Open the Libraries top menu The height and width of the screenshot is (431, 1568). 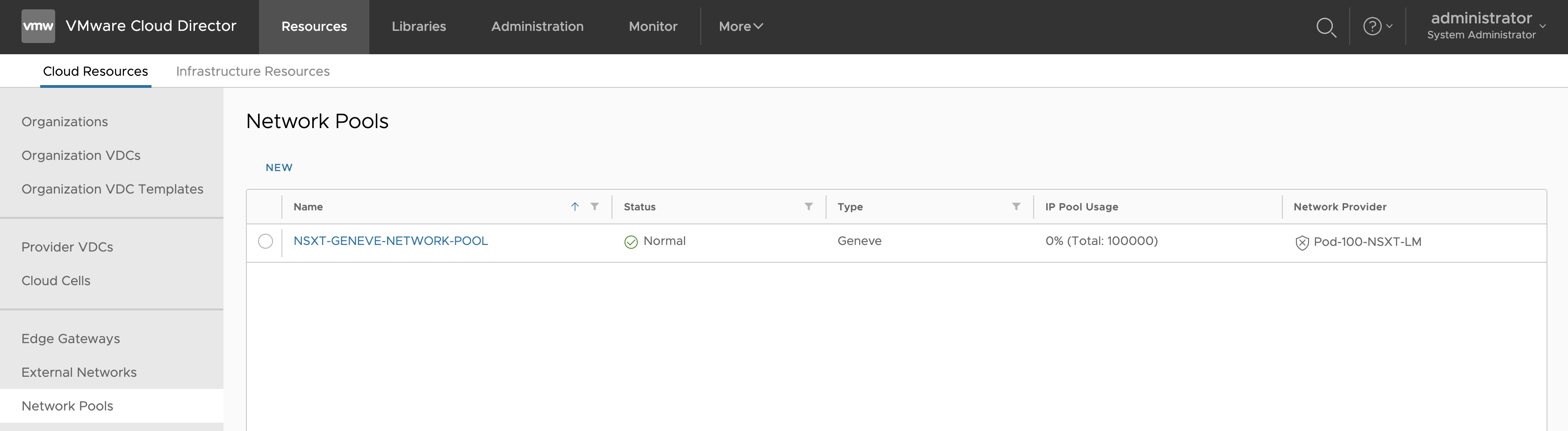[x=419, y=26]
